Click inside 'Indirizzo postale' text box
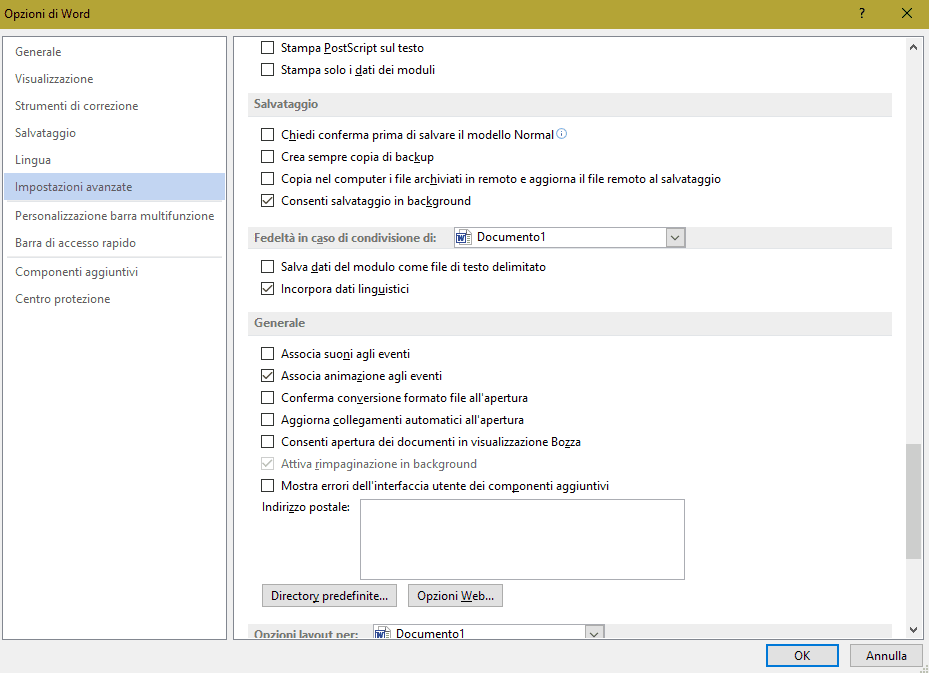Viewport: 929px width, 673px height. coord(522,539)
